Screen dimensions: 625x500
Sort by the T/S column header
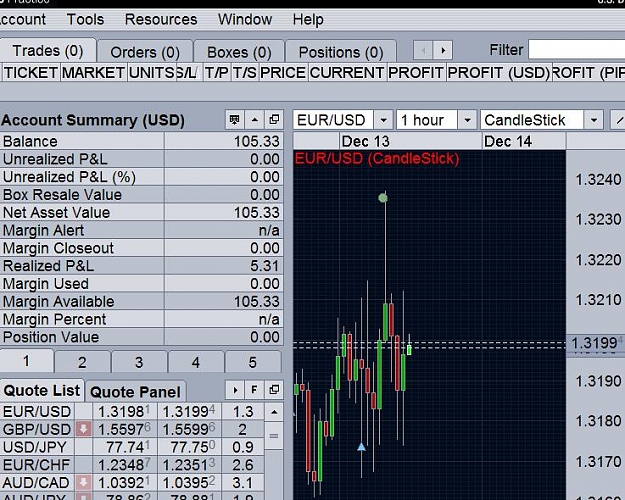pos(245,73)
